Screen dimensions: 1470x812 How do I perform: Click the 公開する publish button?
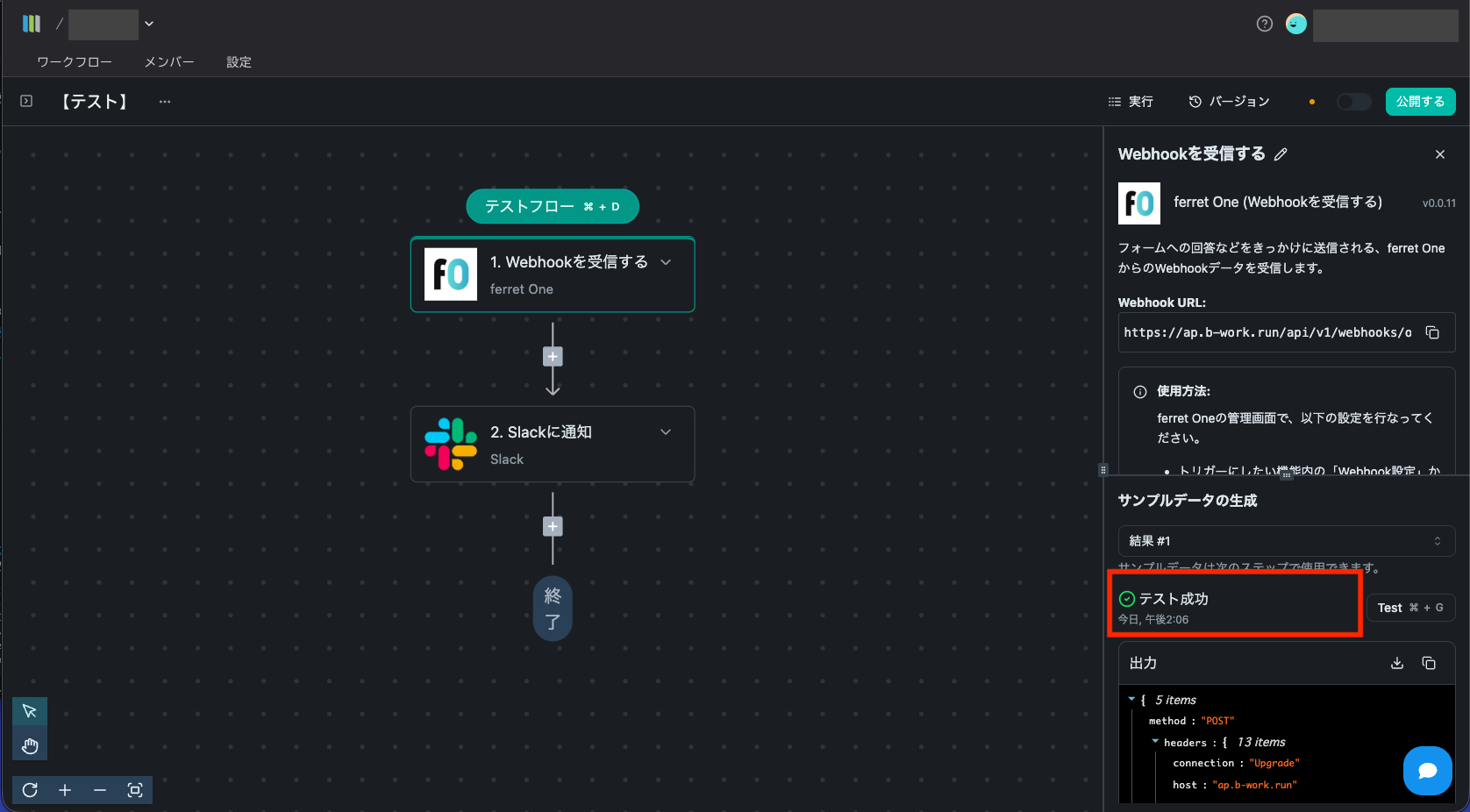(1421, 102)
